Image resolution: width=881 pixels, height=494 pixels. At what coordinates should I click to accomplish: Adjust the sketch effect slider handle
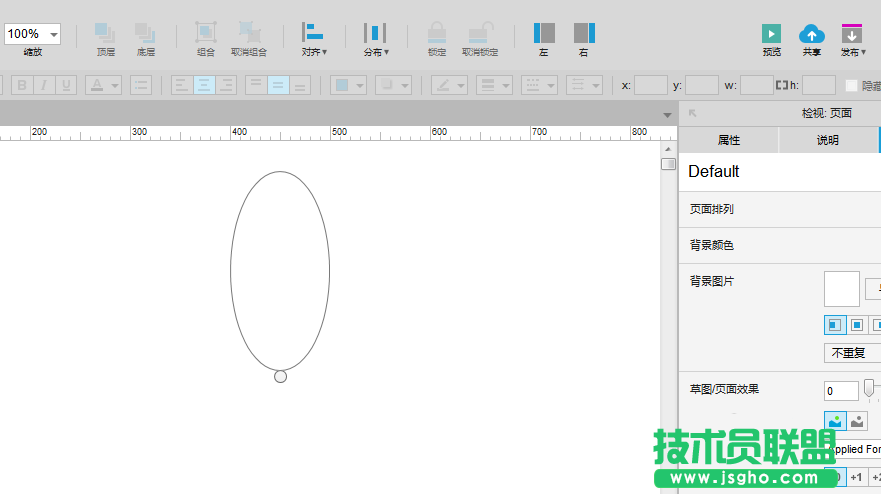click(869, 388)
